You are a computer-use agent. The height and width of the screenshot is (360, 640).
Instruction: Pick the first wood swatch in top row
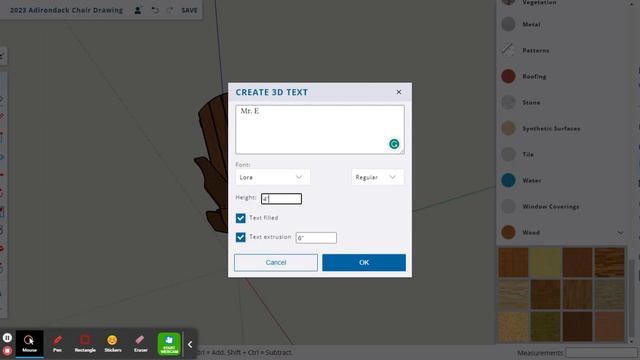pos(513,262)
